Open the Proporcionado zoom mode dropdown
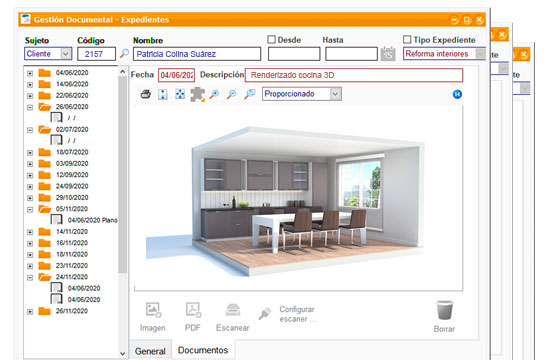Viewport: 548px width, 360px height. (335, 94)
